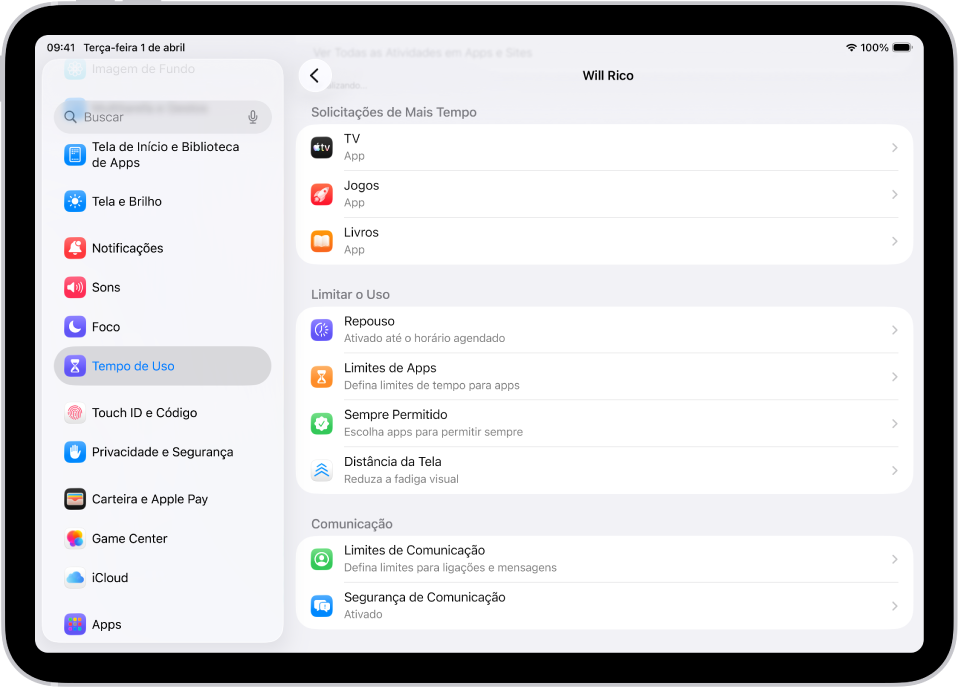958x689 pixels.
Task: Select Game Center in sidebar
Action: [x=163, y=538]
